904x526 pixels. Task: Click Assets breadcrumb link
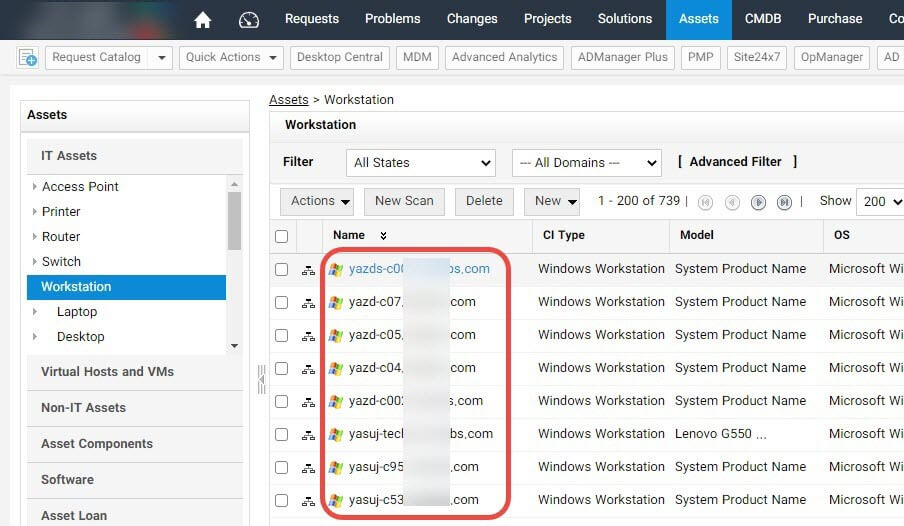click(x=289, y=100)
